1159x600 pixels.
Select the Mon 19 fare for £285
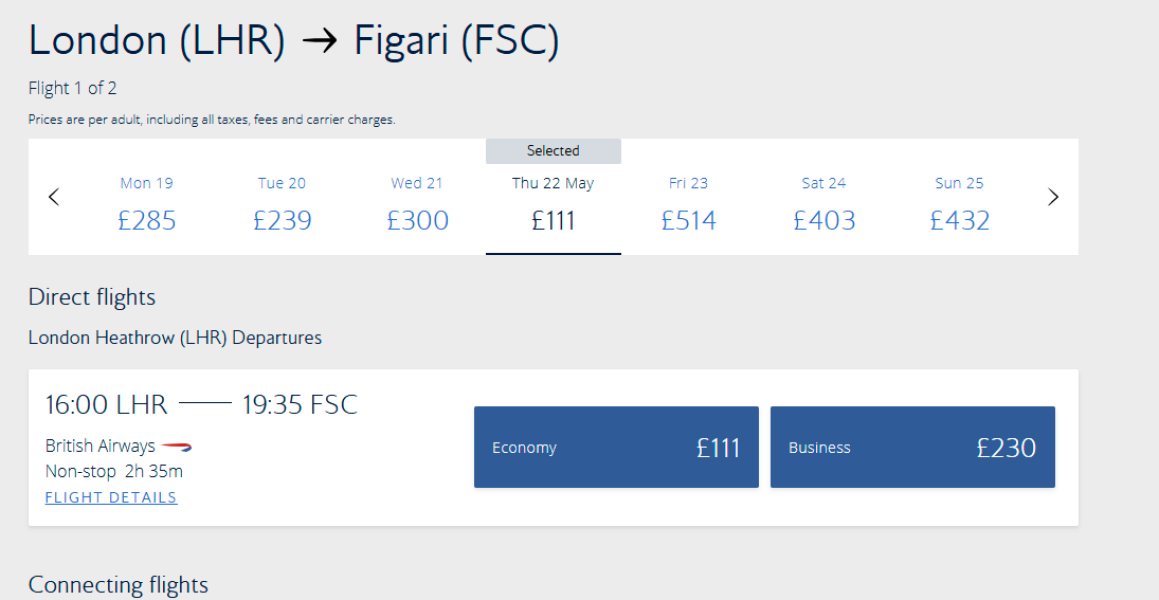146,203
